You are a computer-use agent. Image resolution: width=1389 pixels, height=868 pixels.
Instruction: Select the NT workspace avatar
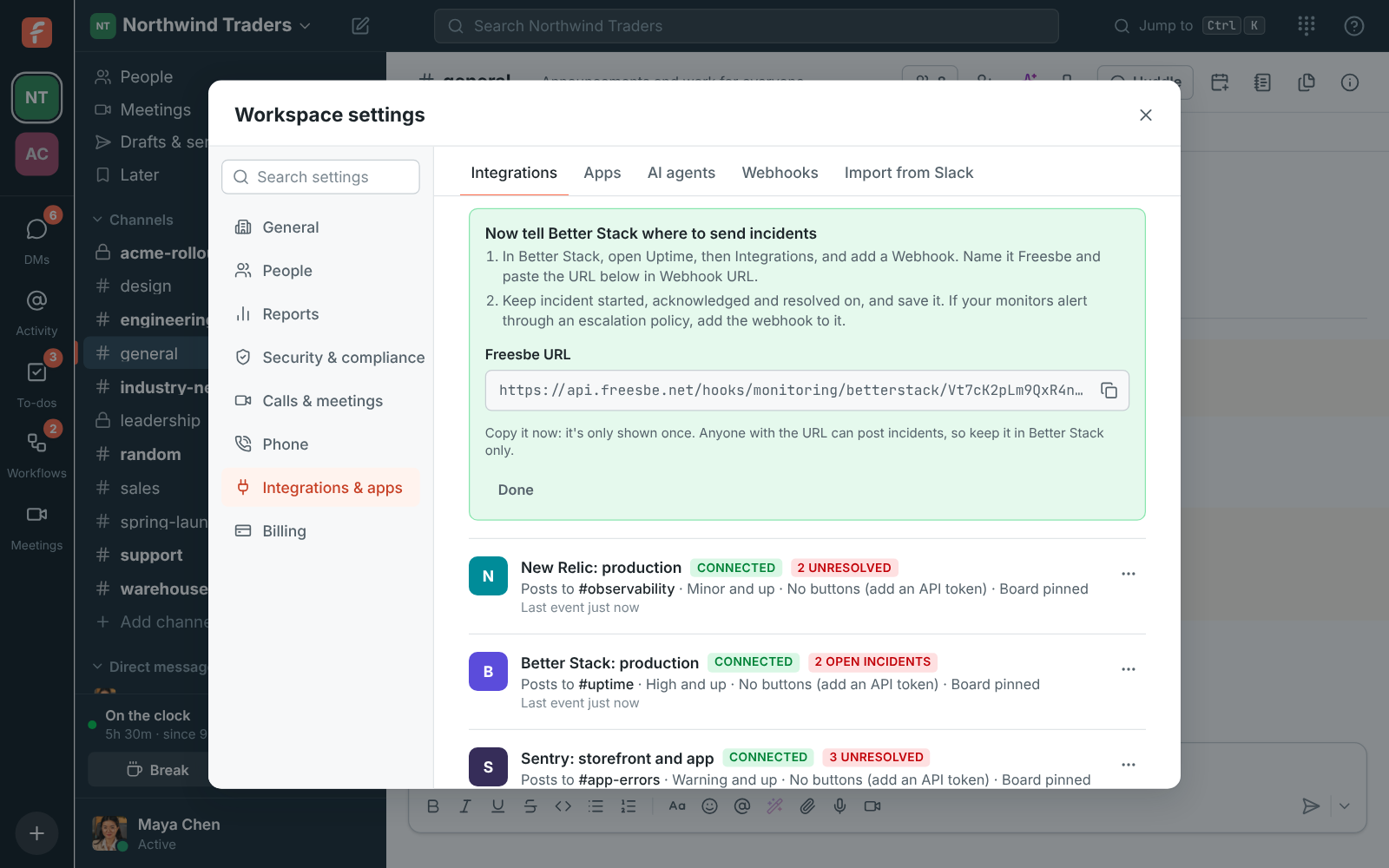pos(36,97)
